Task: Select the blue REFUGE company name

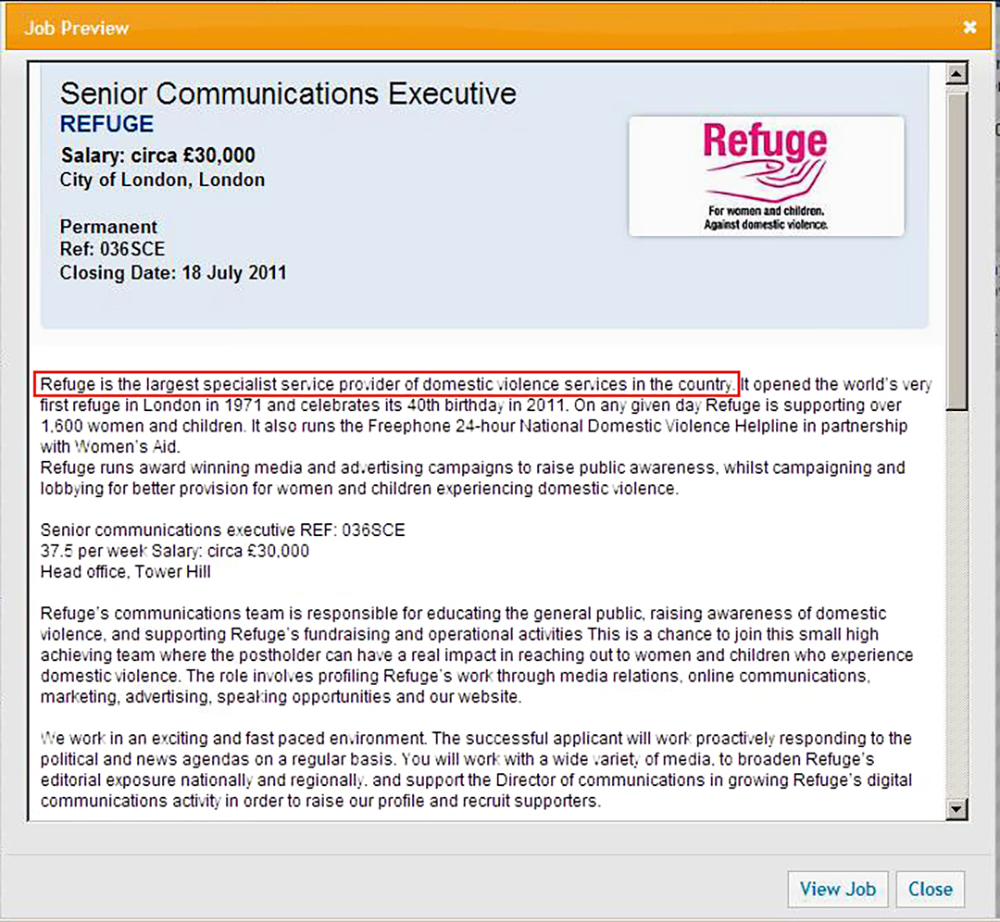Action: [x=107, y=125]
